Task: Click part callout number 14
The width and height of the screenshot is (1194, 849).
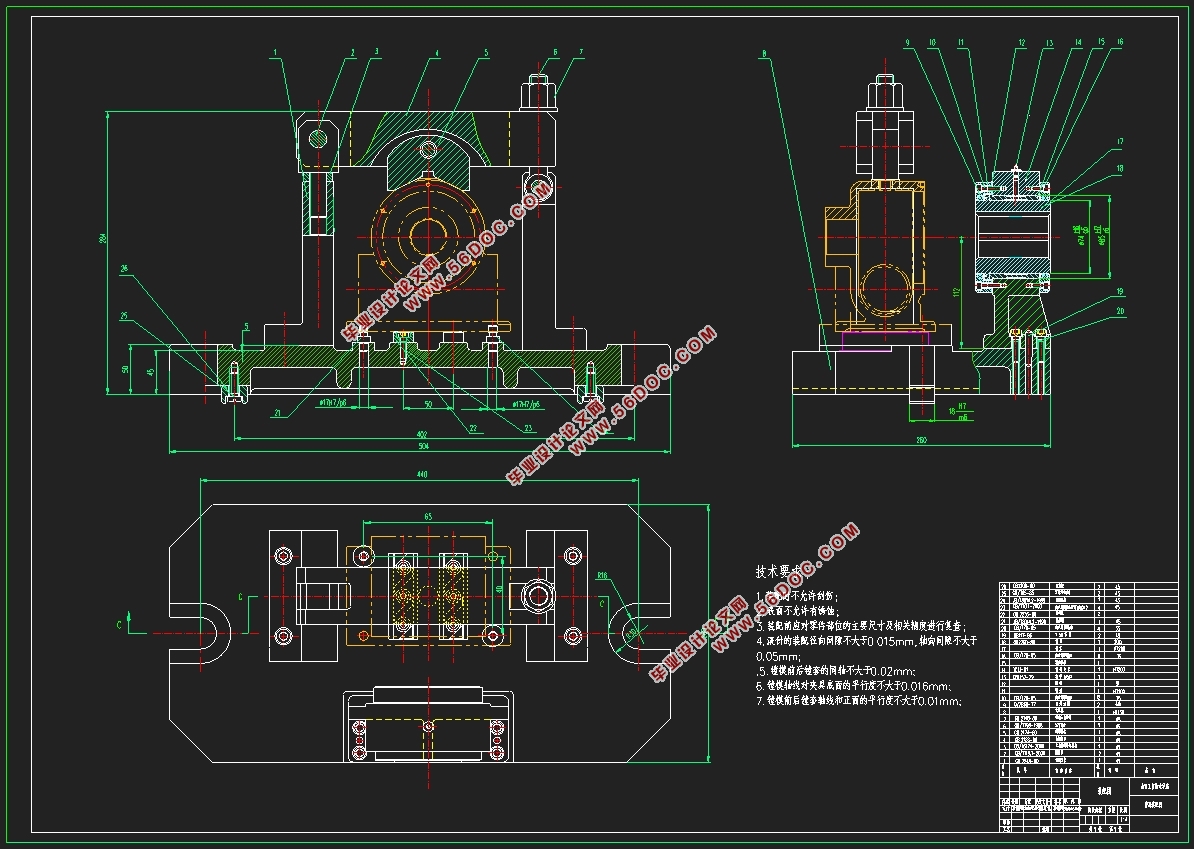Action: click(x=1078, y=43)
